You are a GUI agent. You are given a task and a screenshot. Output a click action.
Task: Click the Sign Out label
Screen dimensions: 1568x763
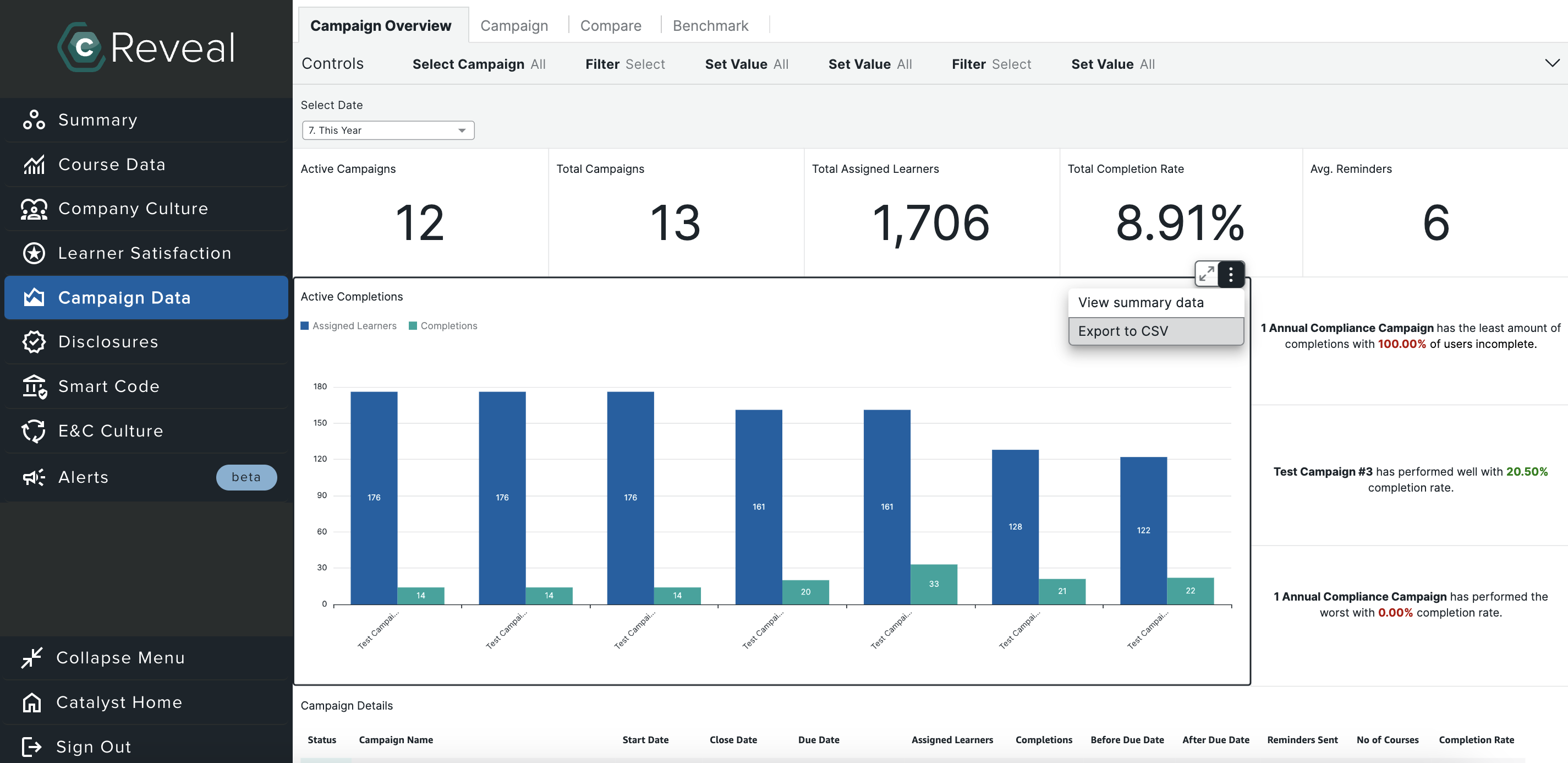coord(93,746)
